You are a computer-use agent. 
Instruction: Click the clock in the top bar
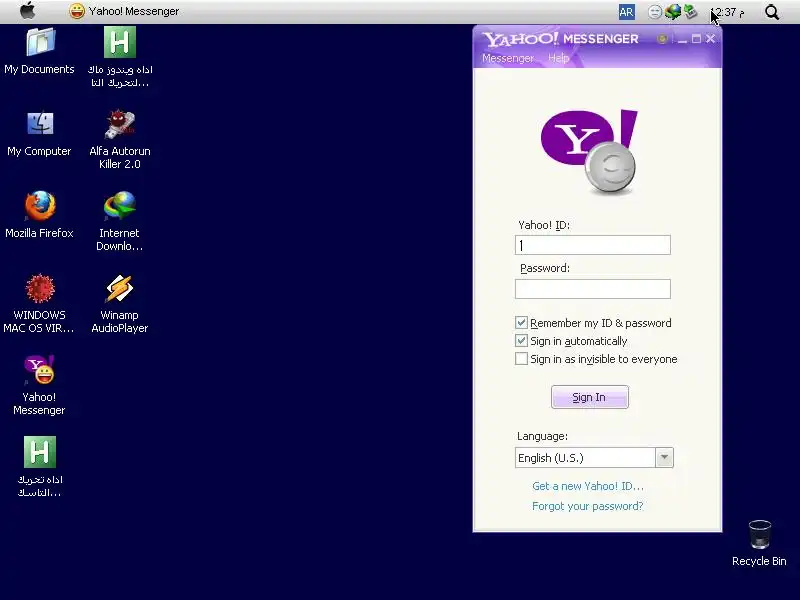pos(728,12)
